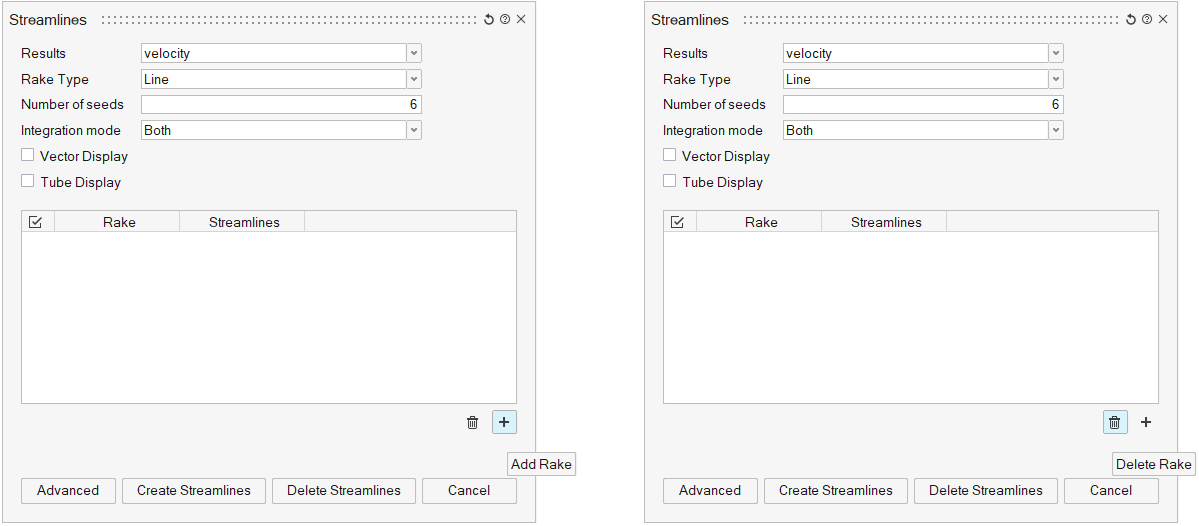Click the Add Rake plus icon in left panel

(x=504, y=423)
